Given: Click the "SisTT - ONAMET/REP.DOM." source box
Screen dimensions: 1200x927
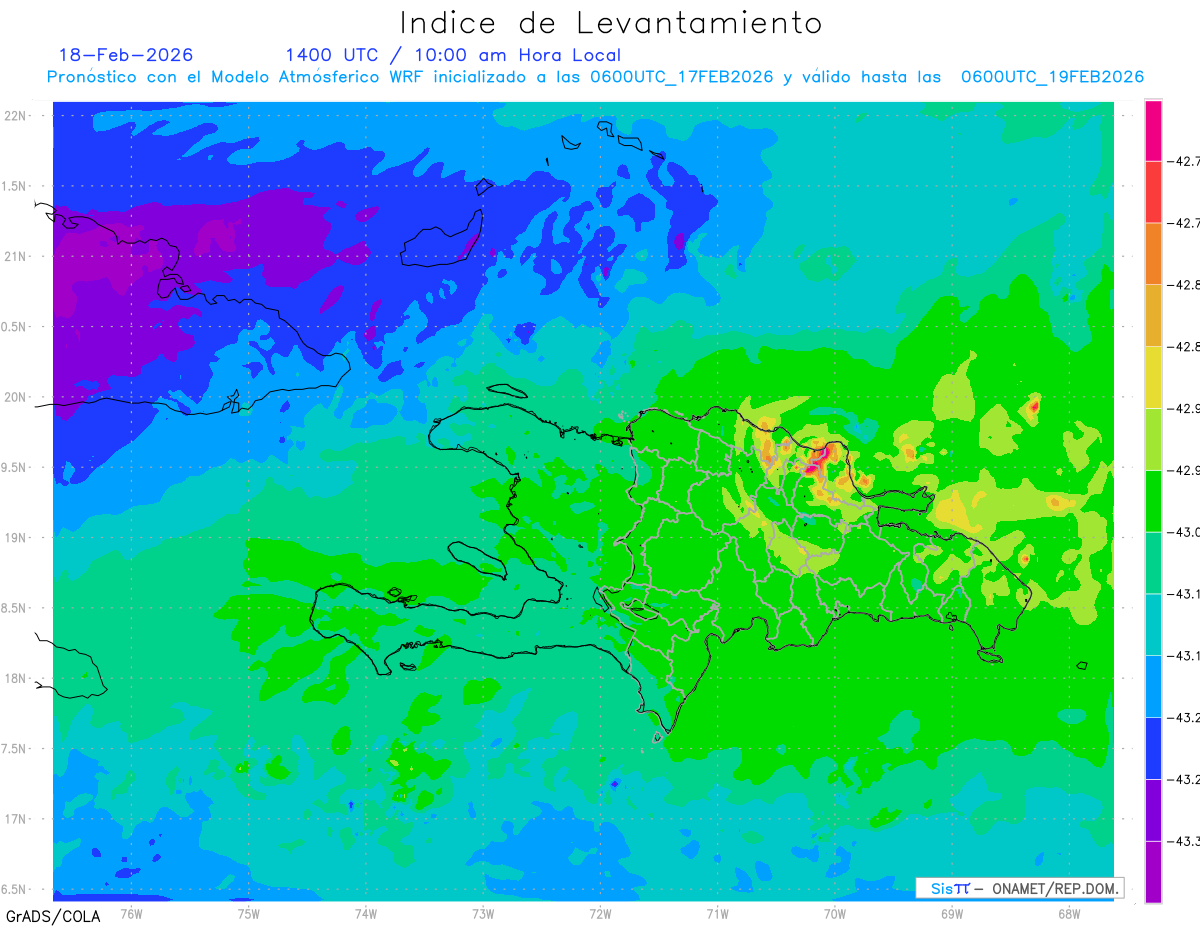Looking at the screenshot, I should pyautogui.click(x=1019, y=888).
